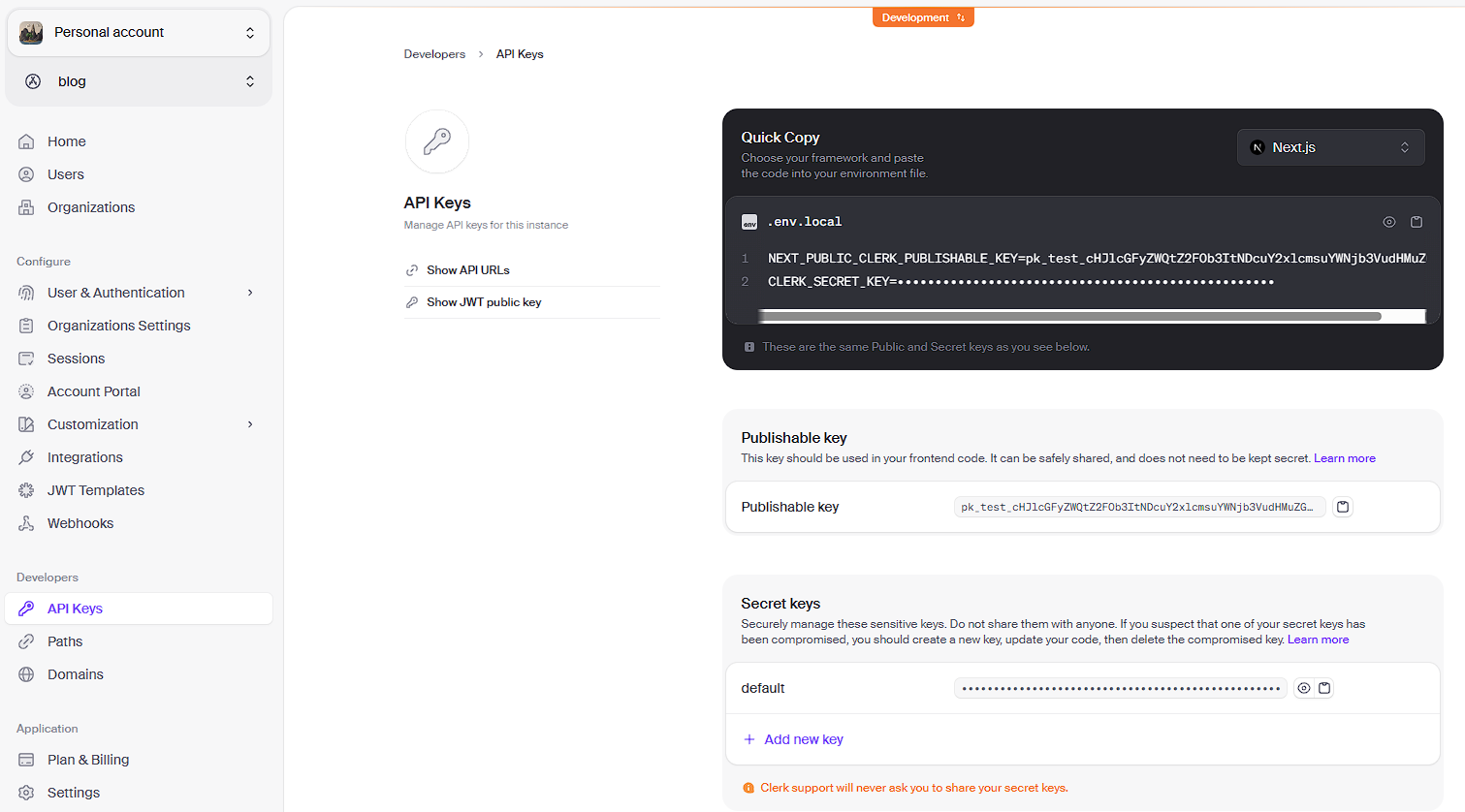This screenshot has height=812, width=1465.
Task: Open the Personal account switcher
Action: coord(139,33)
